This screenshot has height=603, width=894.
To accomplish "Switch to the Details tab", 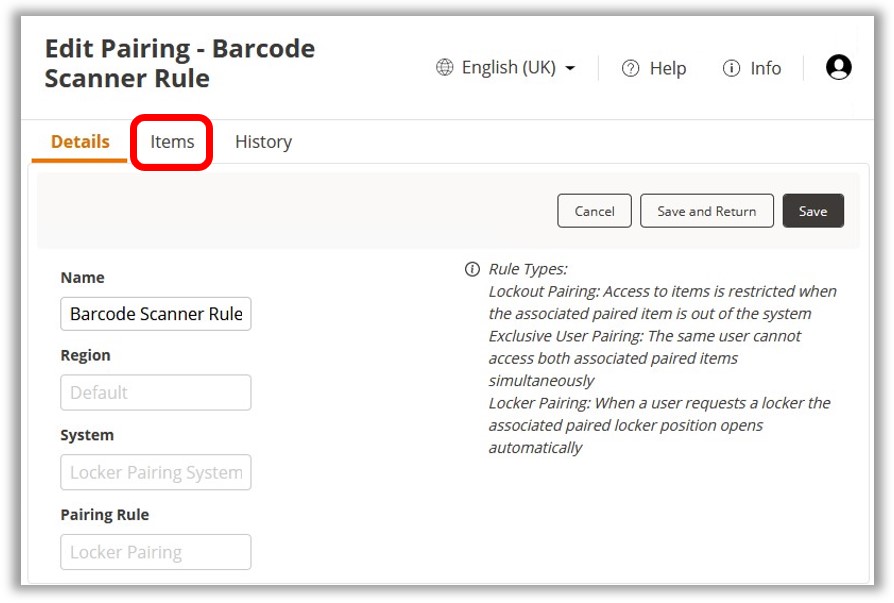I will 80,142.
